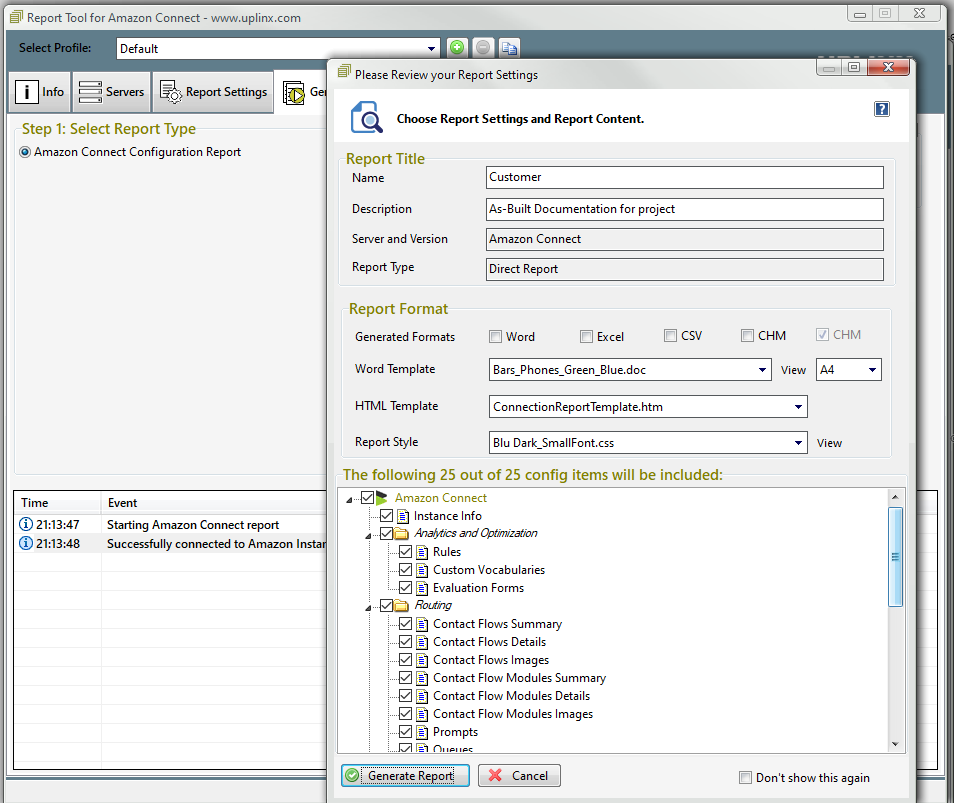954x803 pixels.
Task: Click the Time column header
Action: 58,502
